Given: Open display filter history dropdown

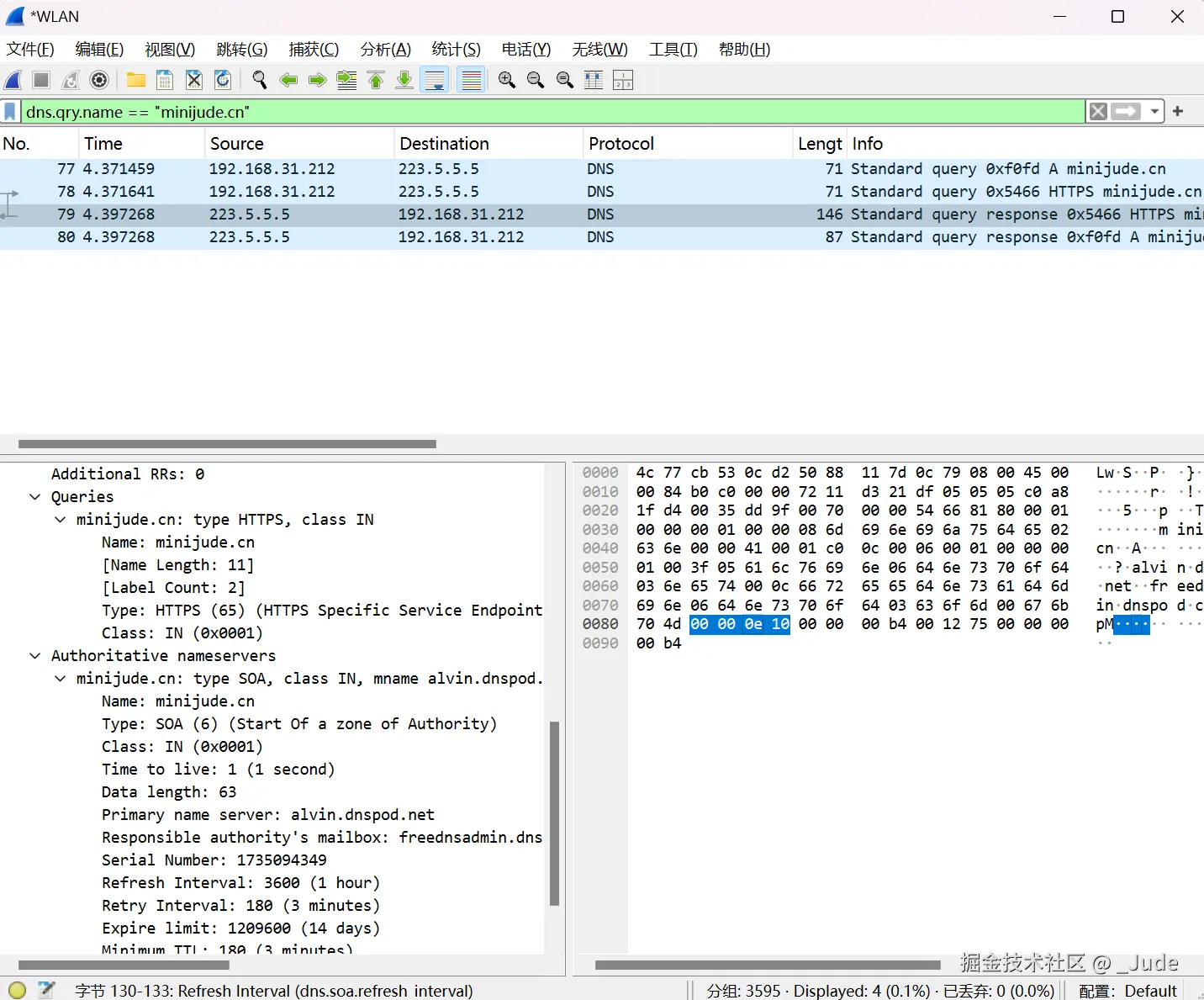Looking at the screenshot, I should [x=1155, y=111].
